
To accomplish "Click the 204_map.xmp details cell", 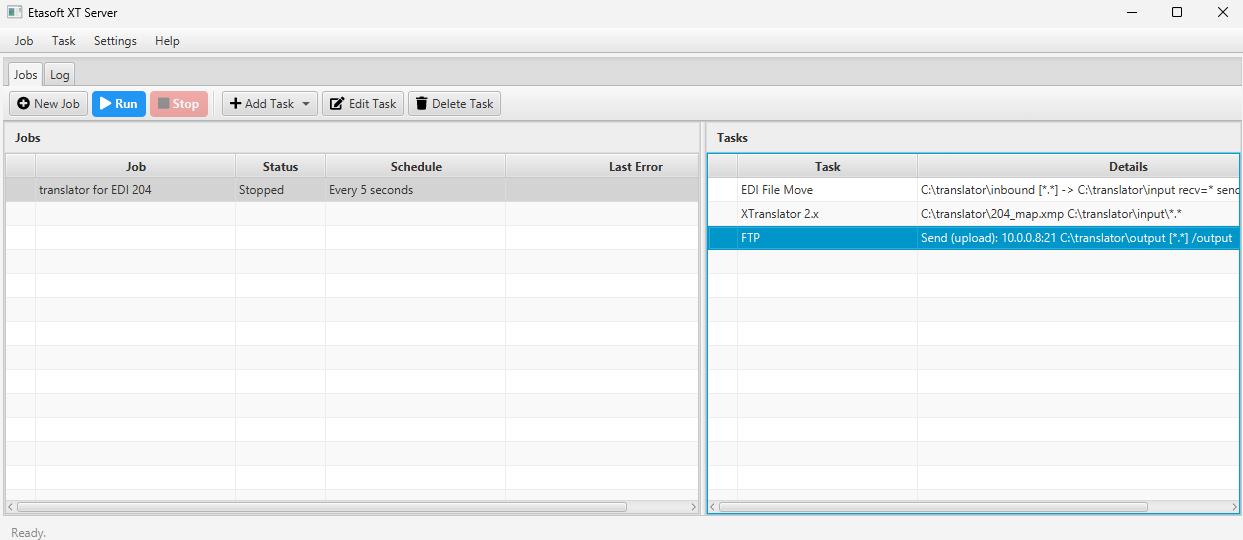I will 1078,214.
